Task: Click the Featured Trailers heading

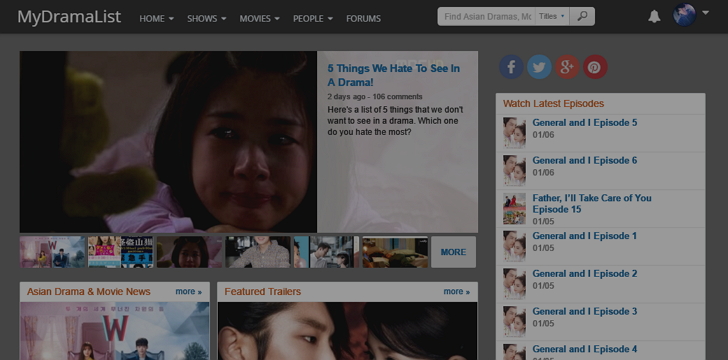Action: pyautogui.click(x=263, y=292)
